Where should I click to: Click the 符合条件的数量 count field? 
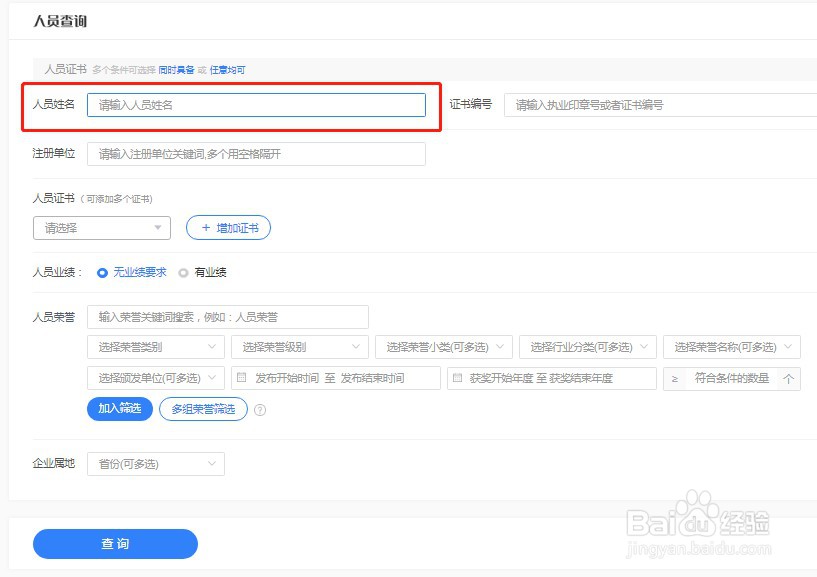[x=732, y=378]
